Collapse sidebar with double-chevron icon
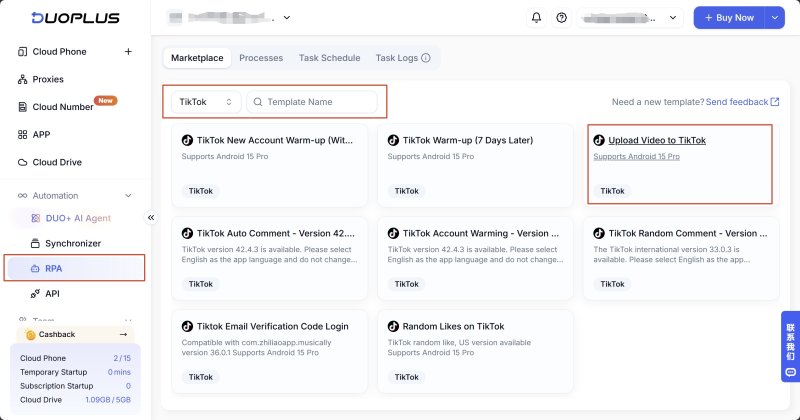Viewport: 800px width, 420px height. click(x=151, y=218)
